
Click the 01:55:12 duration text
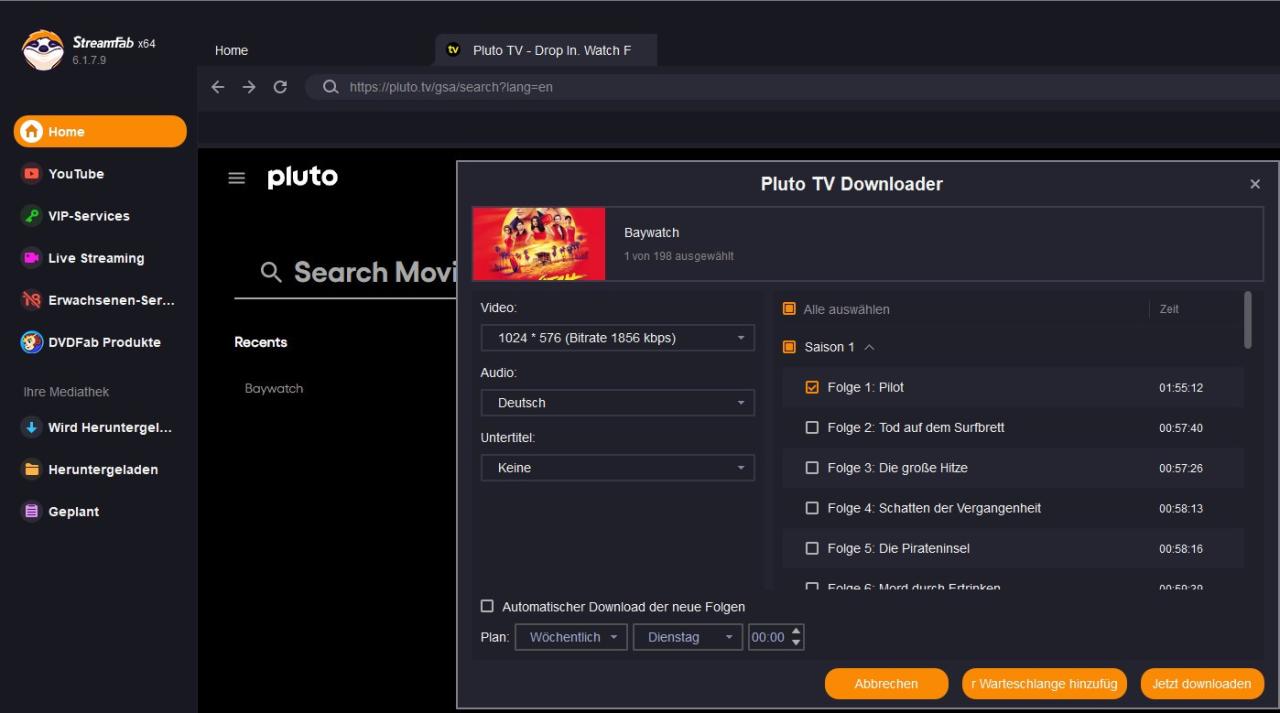point(1181,388)
